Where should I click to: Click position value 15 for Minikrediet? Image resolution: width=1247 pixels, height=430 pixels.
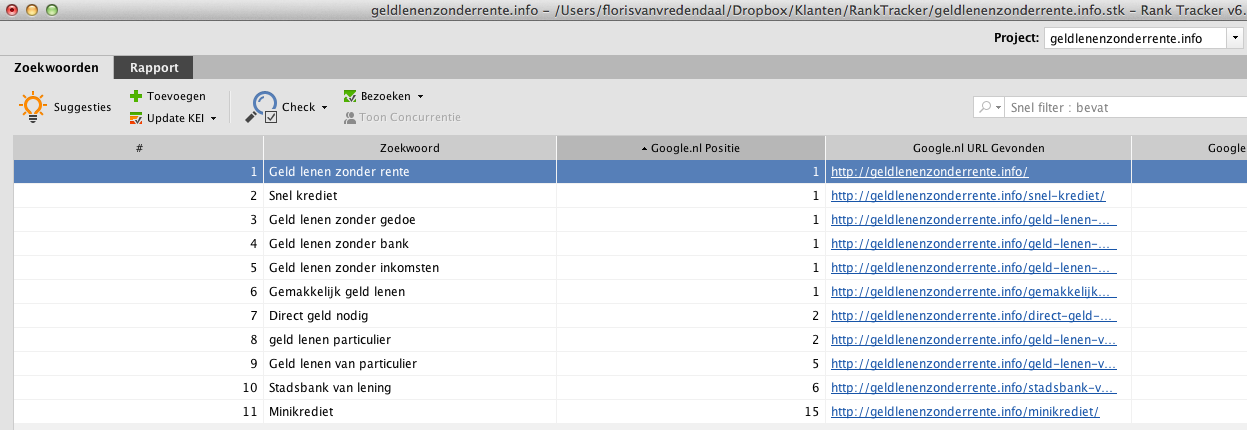[812, 412]
